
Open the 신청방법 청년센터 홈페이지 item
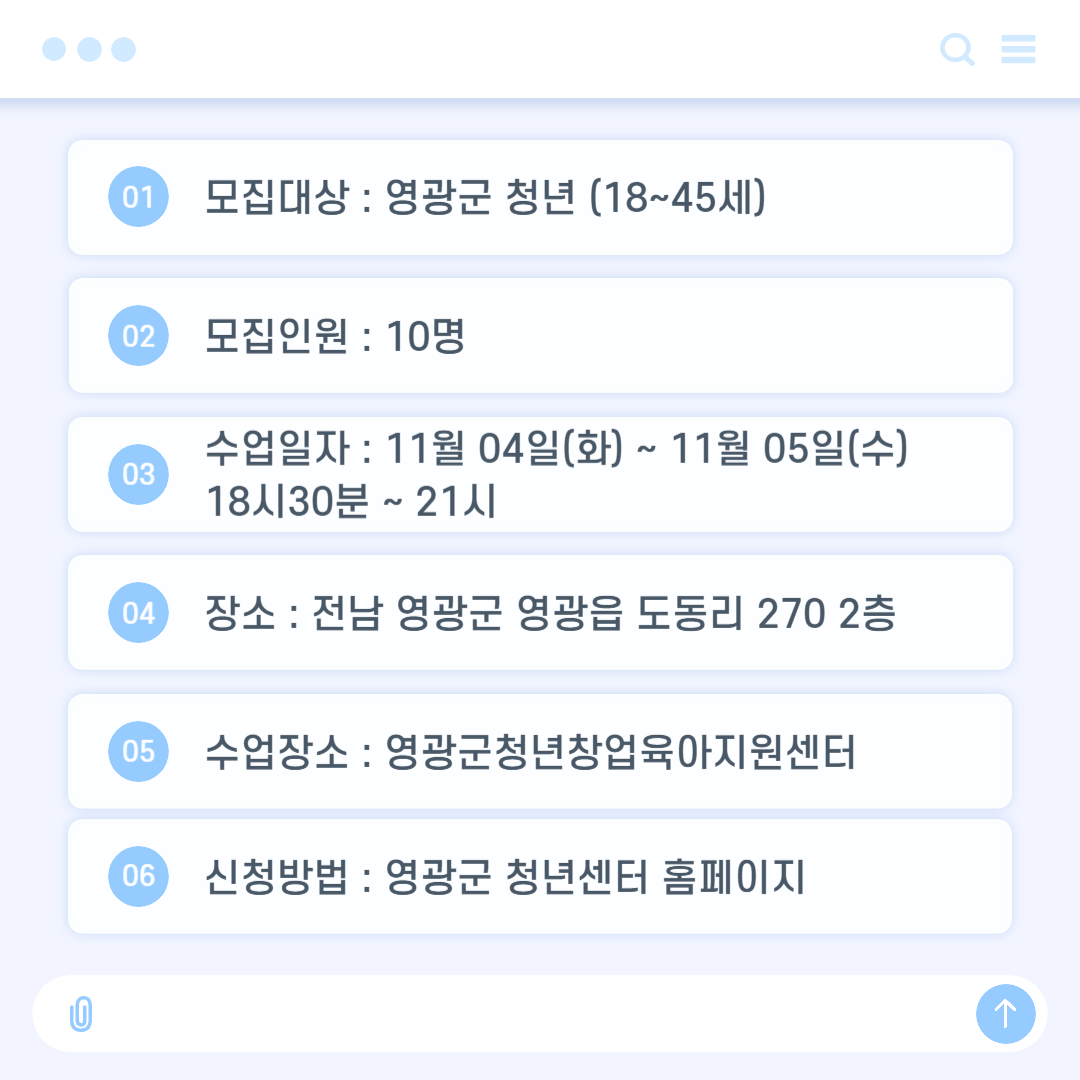540,876
